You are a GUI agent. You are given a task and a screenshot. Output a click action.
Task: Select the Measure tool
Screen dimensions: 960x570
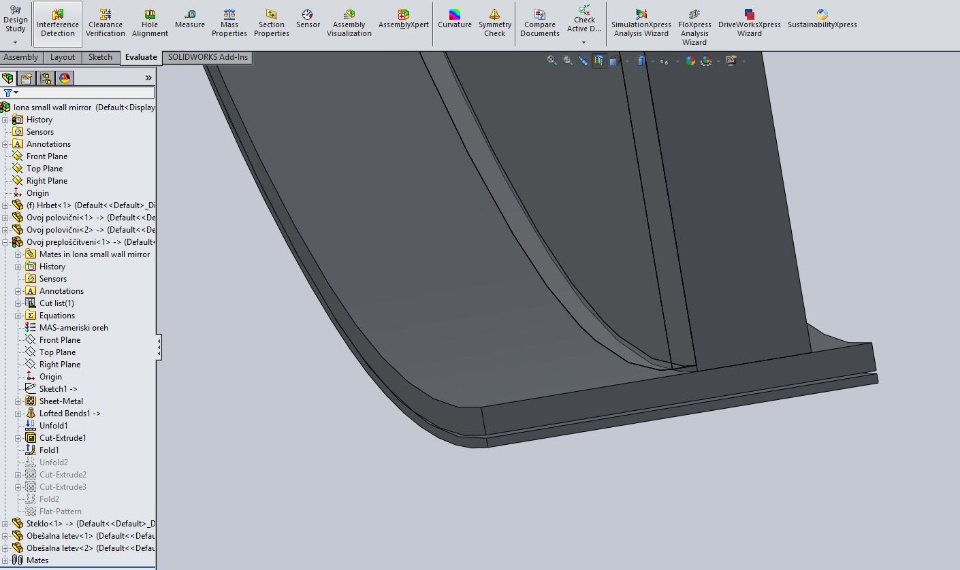click(x=190, y=19)
